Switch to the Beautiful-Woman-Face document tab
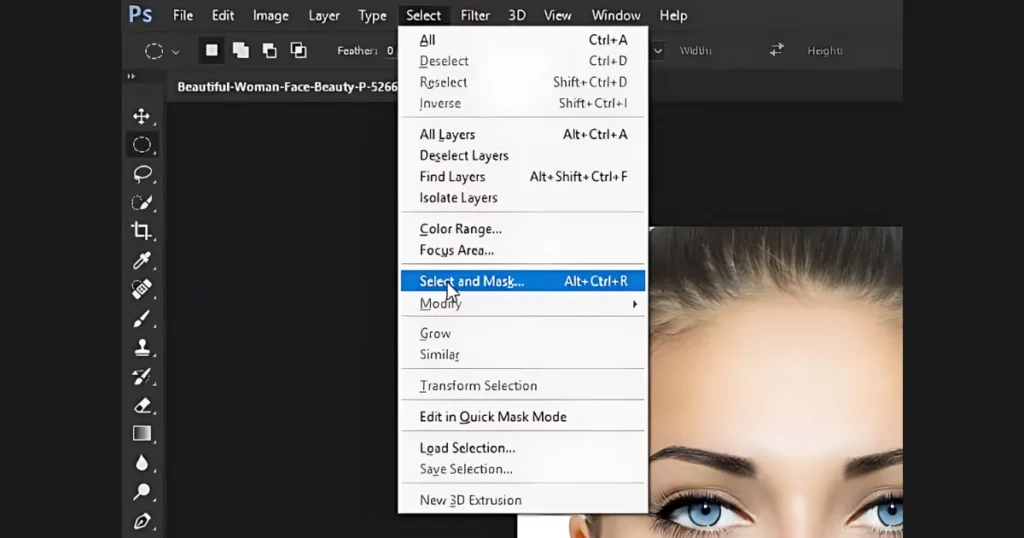This screenshot has height=538, width=1024. 285,87
